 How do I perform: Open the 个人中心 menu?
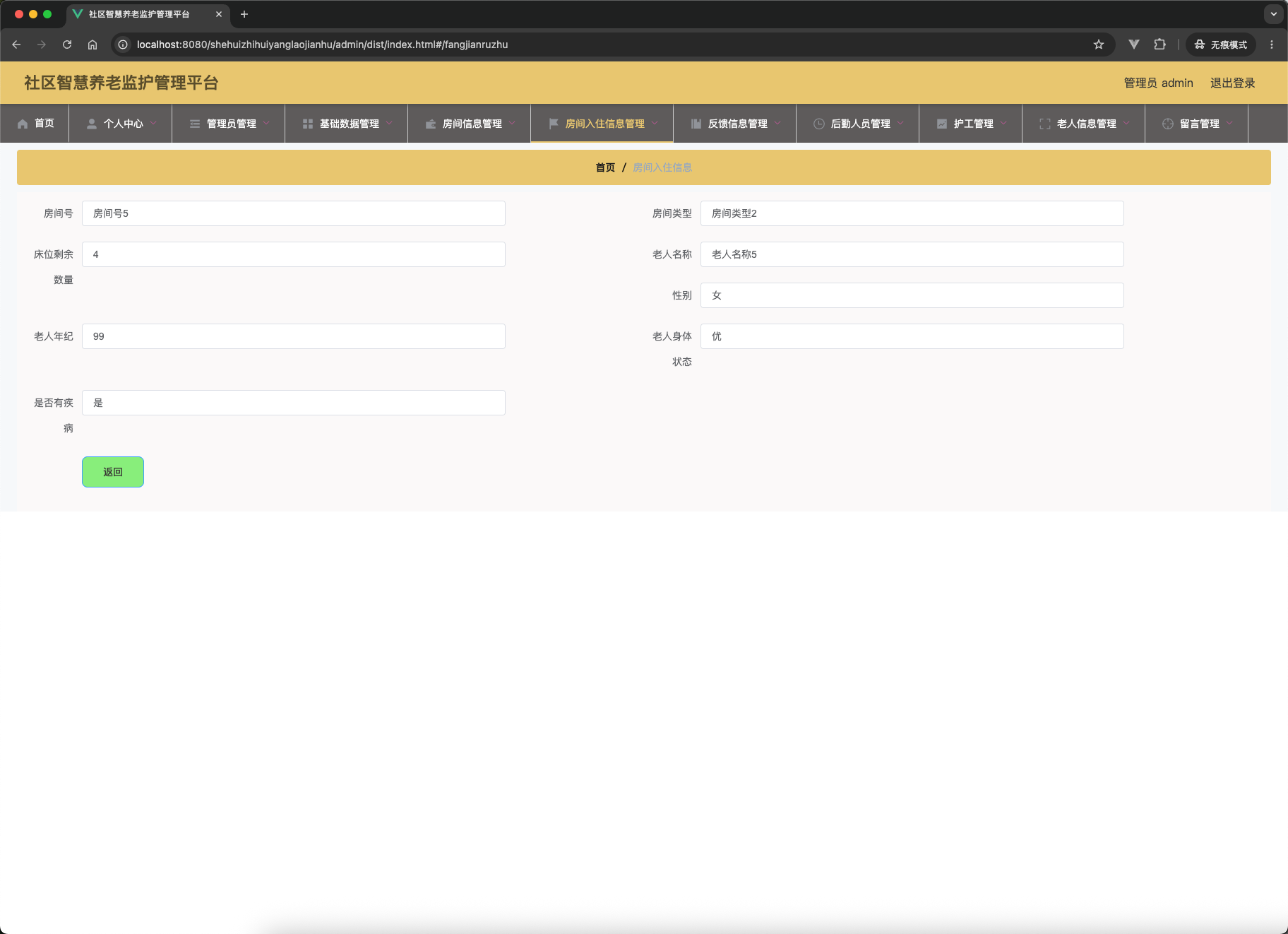[x=121, y=124]
